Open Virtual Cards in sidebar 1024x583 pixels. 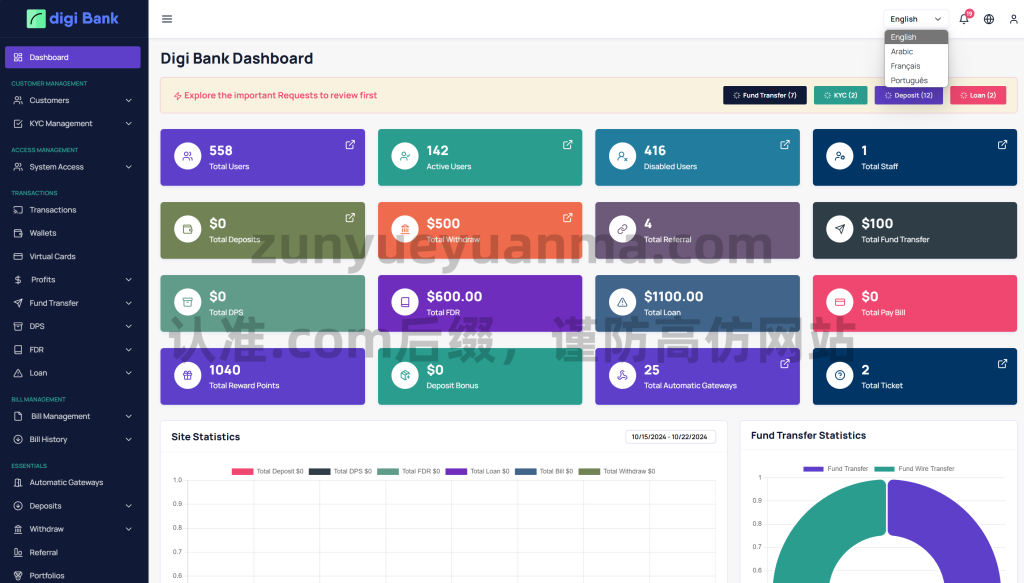(x=72, y=257)
